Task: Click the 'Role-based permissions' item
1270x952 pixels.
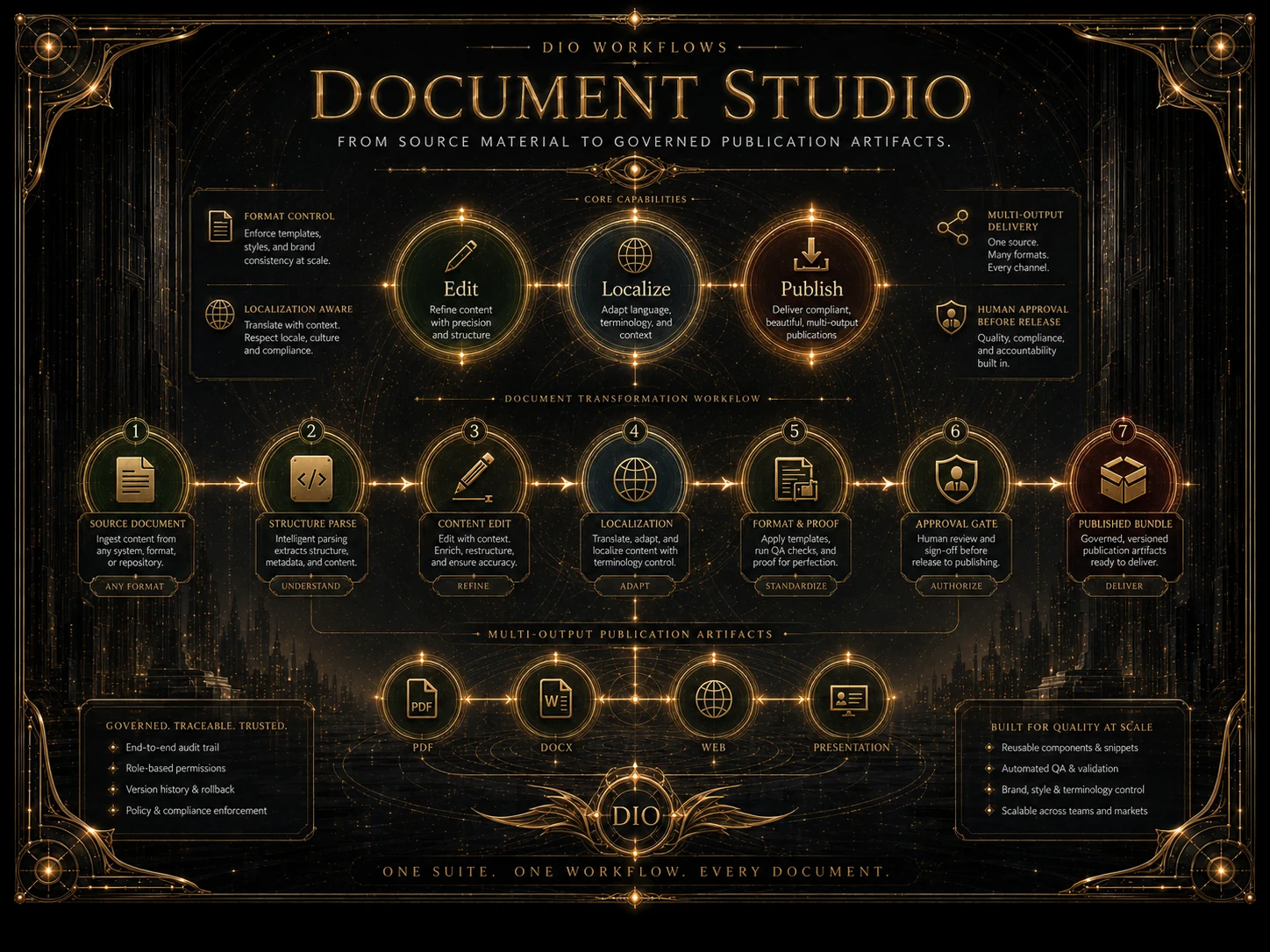Action: pos(175,769)
